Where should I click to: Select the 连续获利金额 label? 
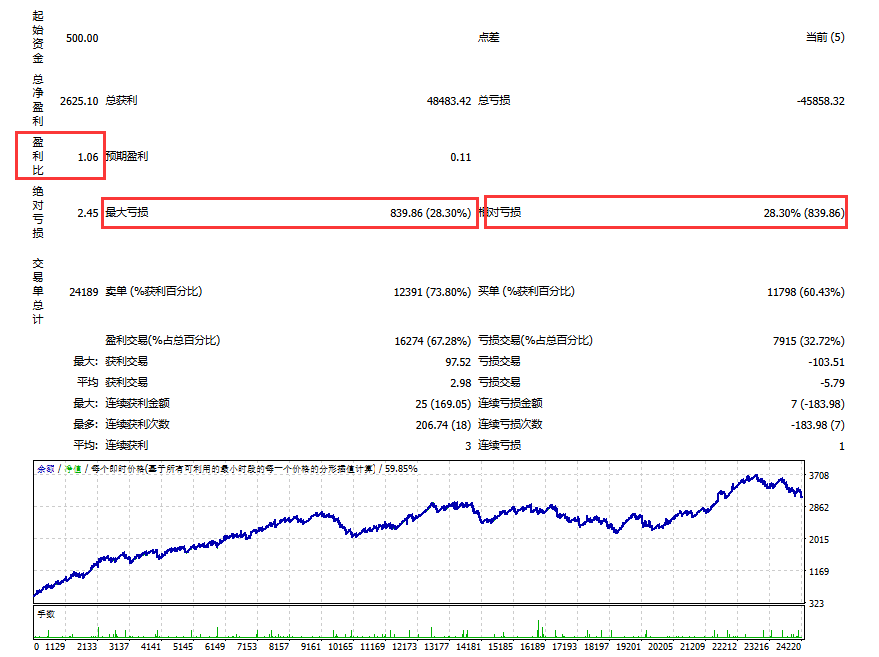coord(137,403)
